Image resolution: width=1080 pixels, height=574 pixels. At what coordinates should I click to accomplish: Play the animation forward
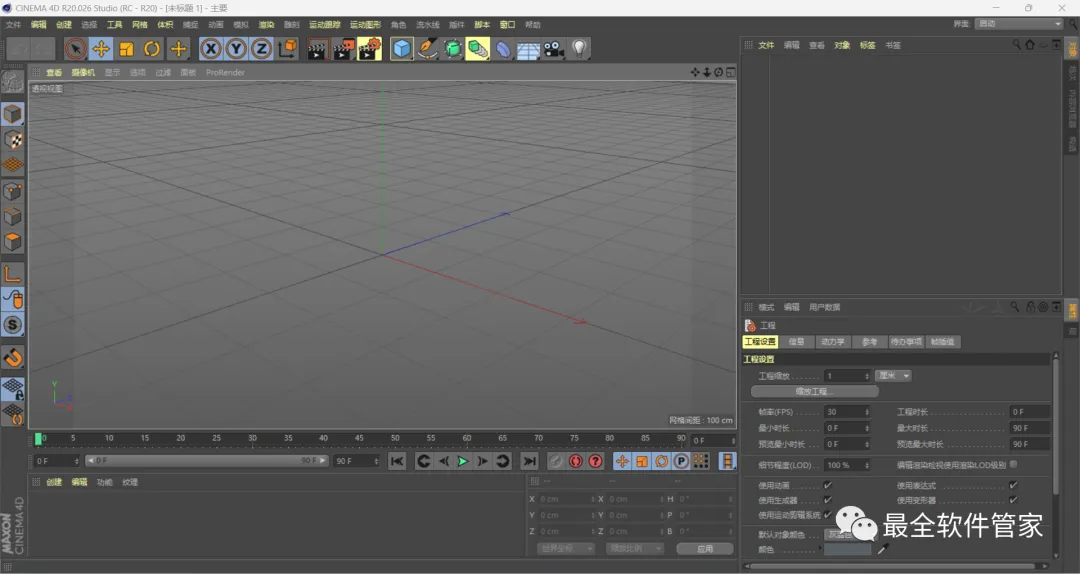(x=462, y=461)
